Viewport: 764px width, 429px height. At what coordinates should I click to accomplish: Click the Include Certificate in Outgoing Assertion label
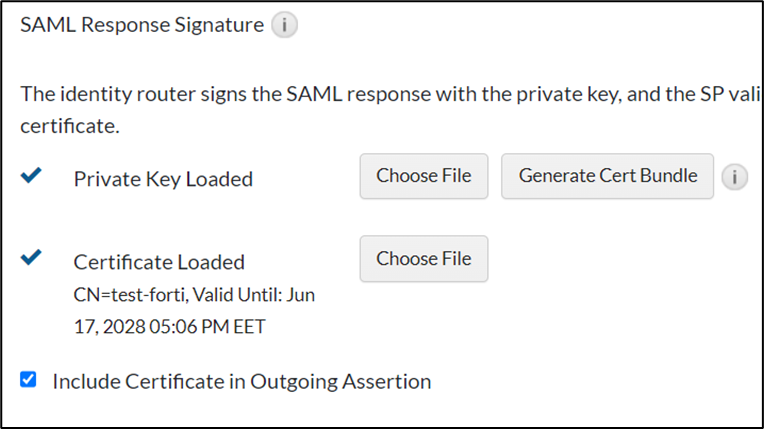coord(241,381)
